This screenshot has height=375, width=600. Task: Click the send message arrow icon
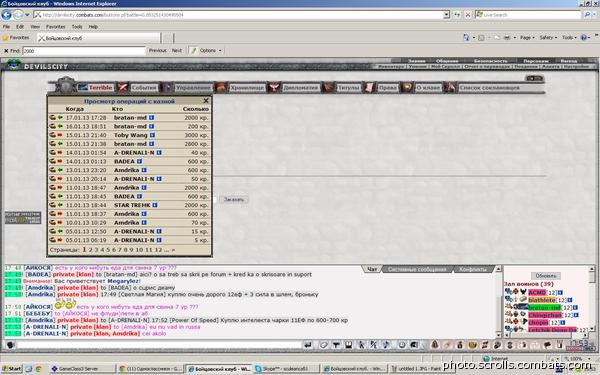pos(308,345)
